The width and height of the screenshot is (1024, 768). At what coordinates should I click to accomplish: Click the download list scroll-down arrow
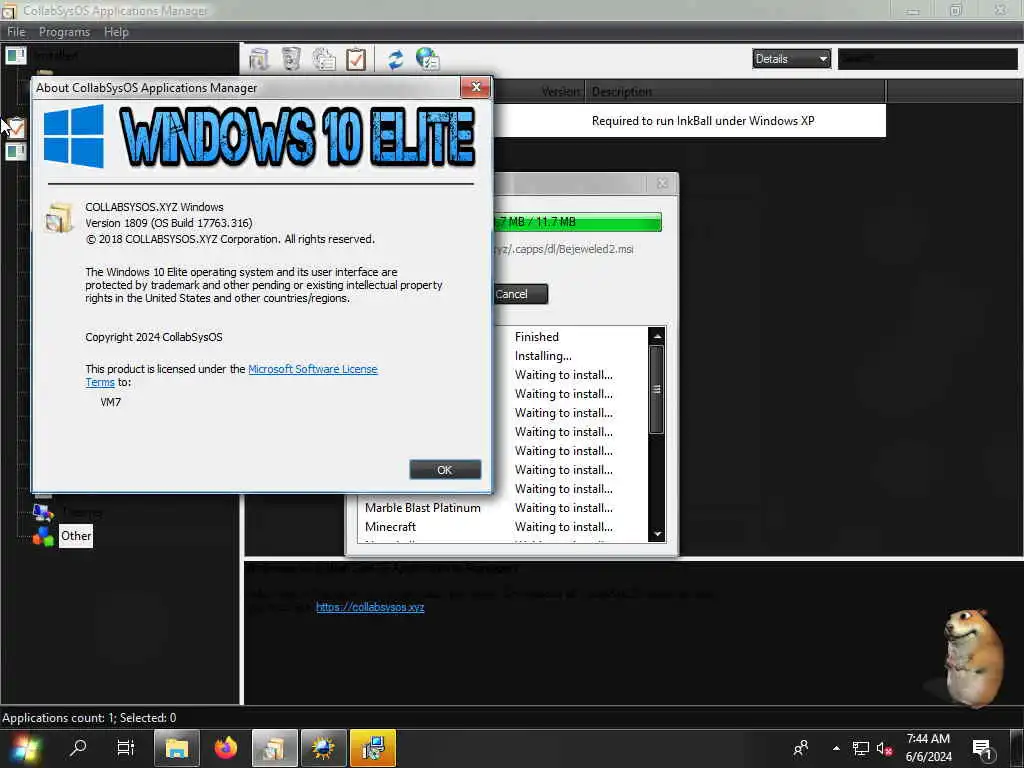[x=657, y=534]
